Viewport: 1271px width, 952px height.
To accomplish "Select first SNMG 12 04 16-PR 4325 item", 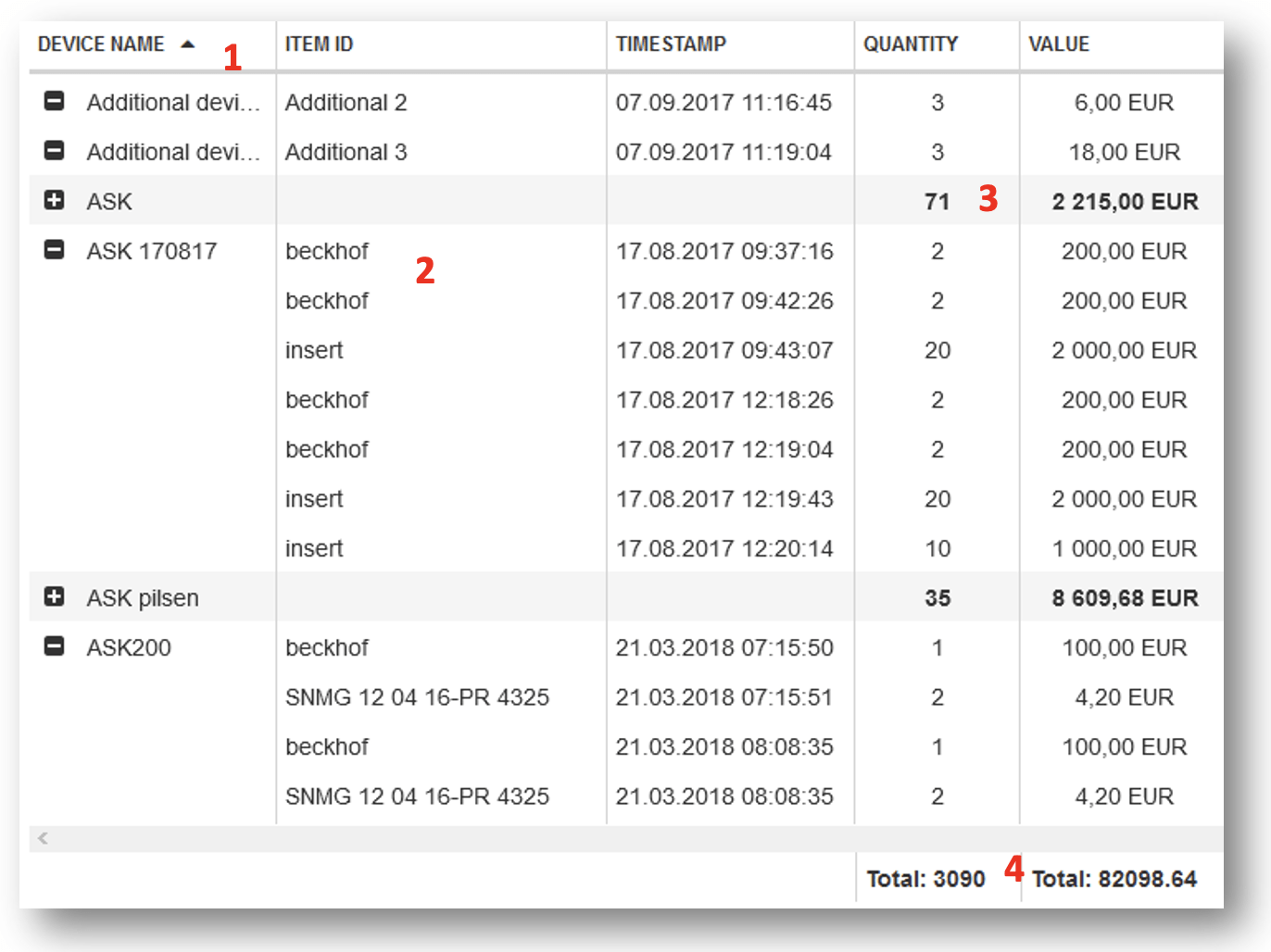I will point(417,697).
